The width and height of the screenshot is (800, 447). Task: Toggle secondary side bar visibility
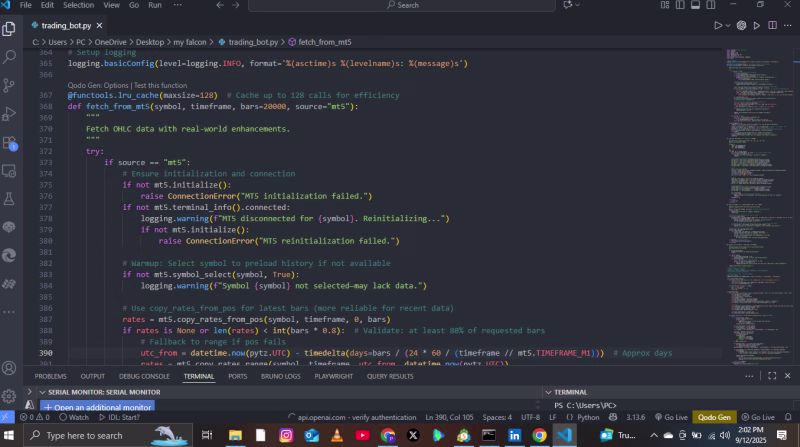[x=711, y=5]
